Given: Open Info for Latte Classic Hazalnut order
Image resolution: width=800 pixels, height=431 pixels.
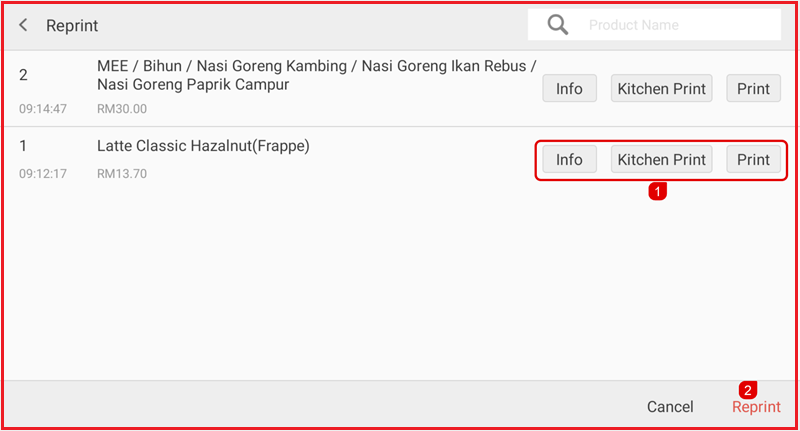Looking at the screenshot, I should click(x=569, y=160).
